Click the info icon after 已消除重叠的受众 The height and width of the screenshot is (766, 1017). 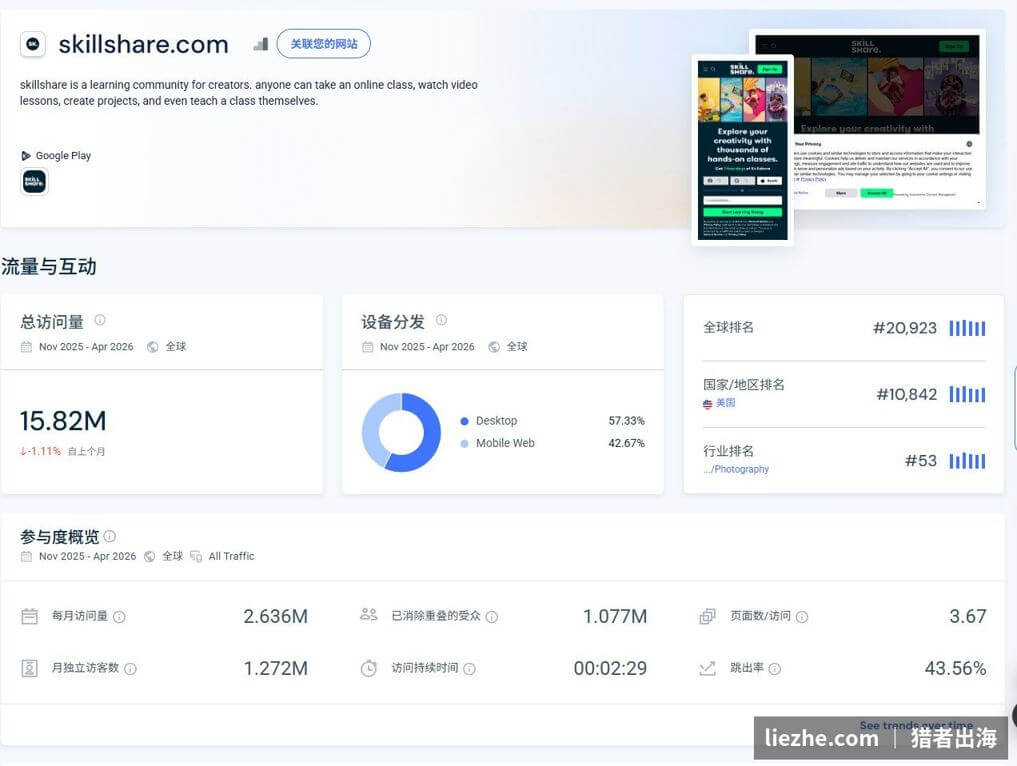[492, 617]
